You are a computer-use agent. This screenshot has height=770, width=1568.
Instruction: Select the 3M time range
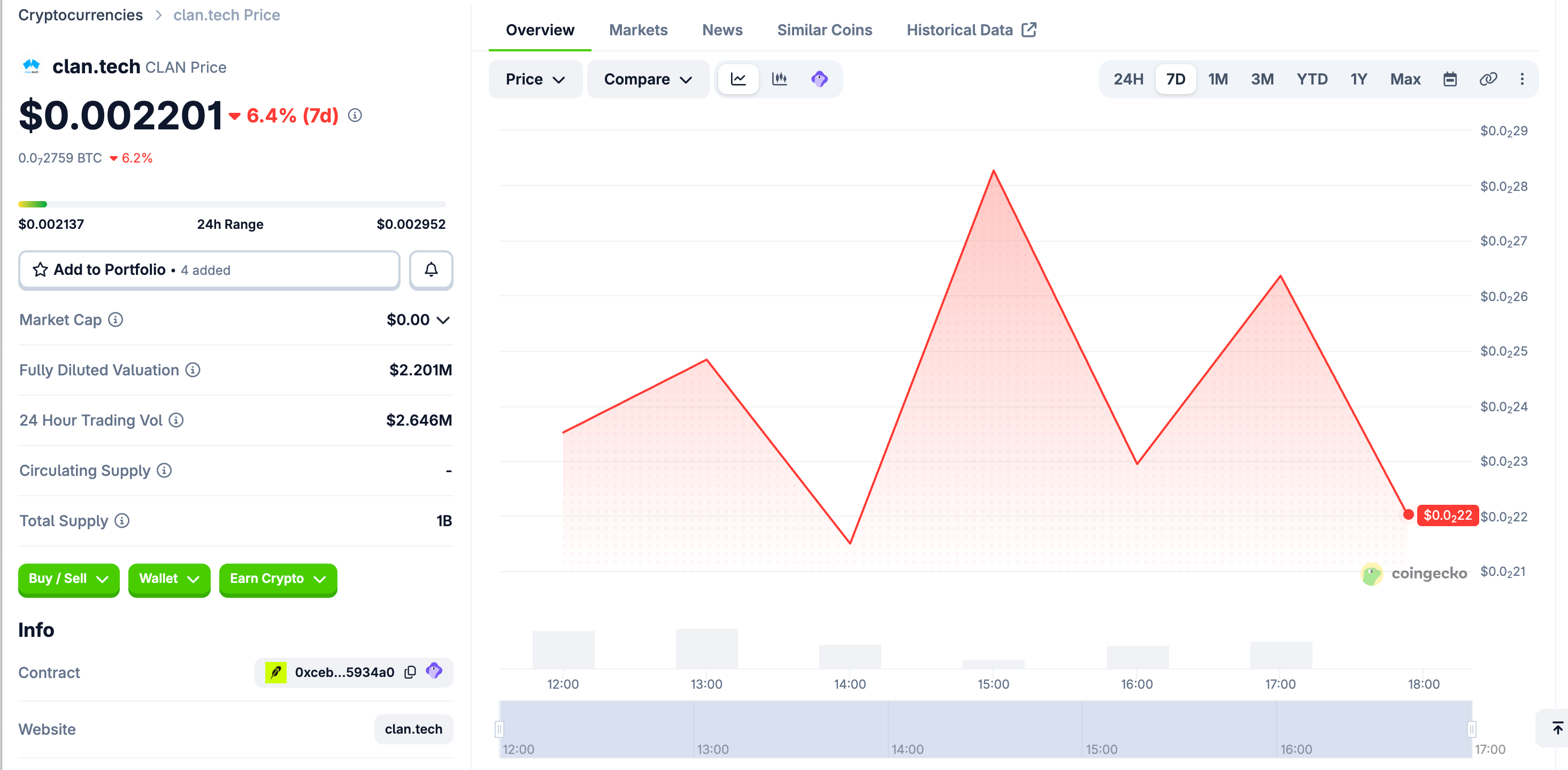1262,79
